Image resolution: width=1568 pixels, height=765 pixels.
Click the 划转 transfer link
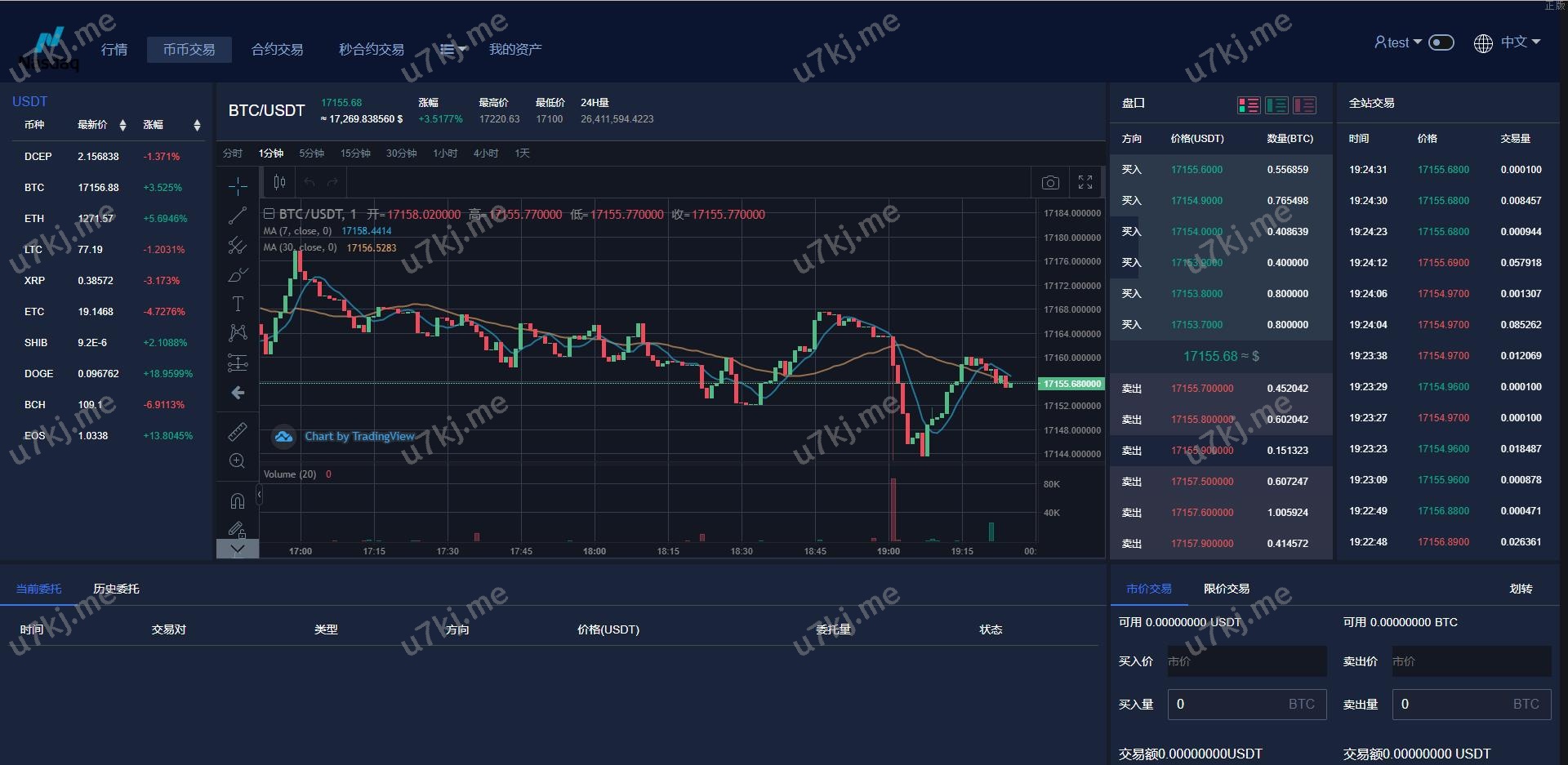[1521, 589]
